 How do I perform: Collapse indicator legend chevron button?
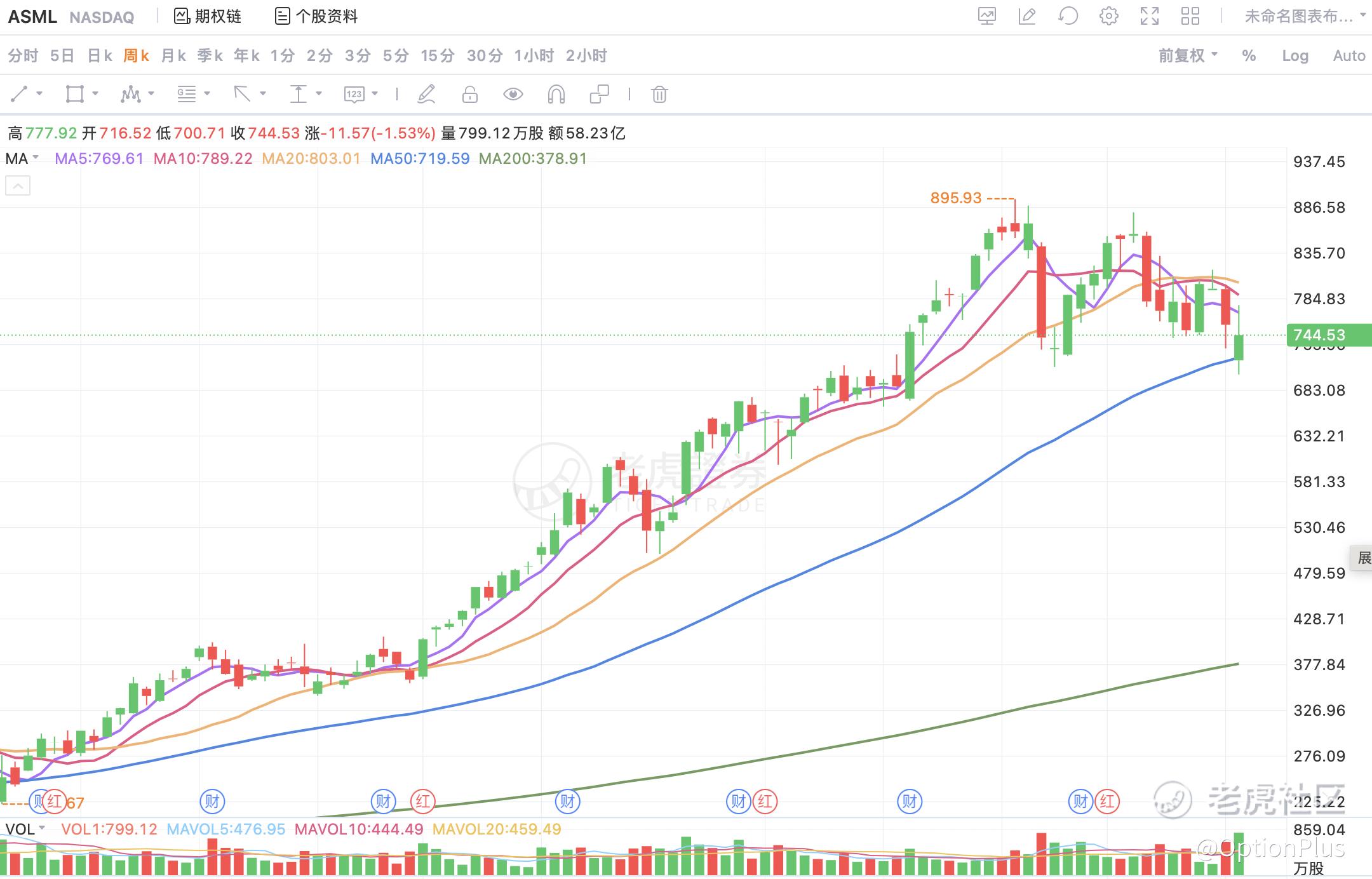pos(18,185)
